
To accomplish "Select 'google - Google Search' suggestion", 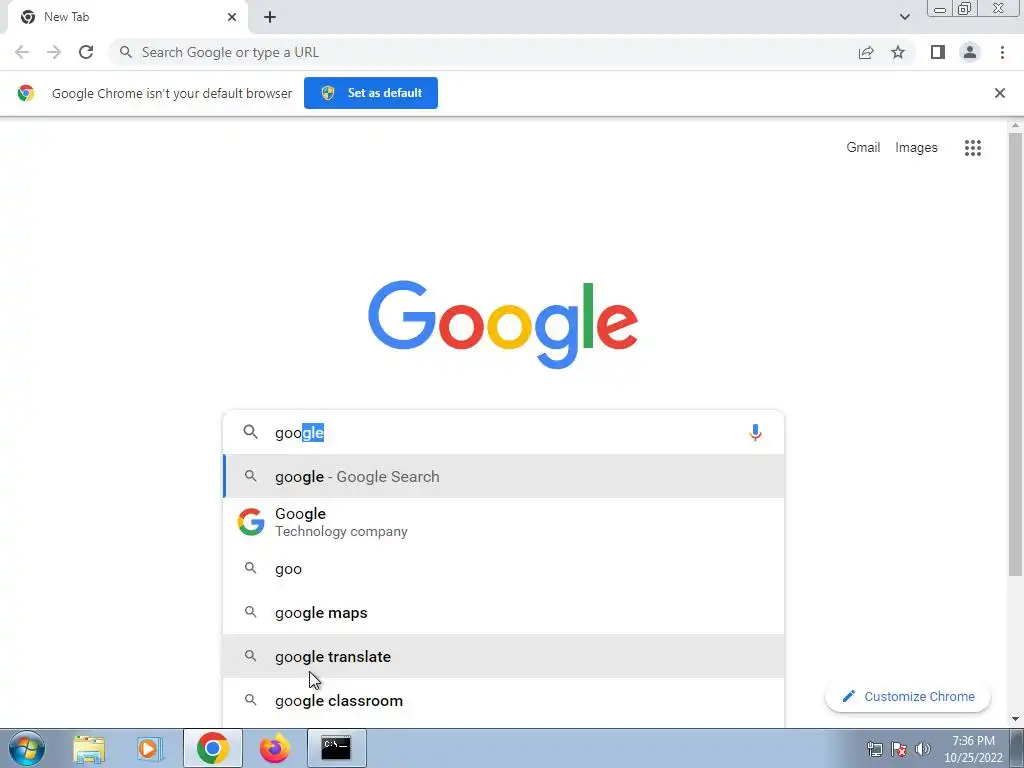I will 503,476.
